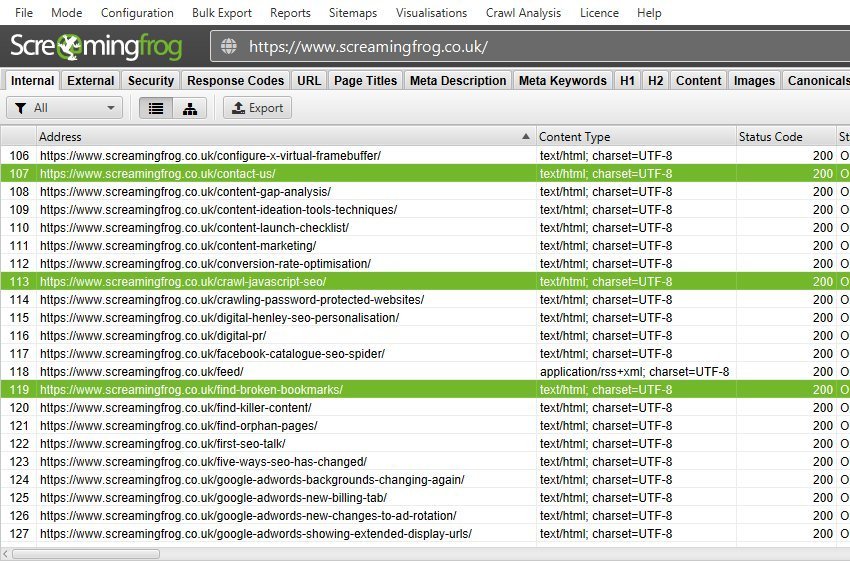Open the Bulk Export menu
Image resolution: width=850 pixels, height=564 pixels.
click(x=222, y=13)
